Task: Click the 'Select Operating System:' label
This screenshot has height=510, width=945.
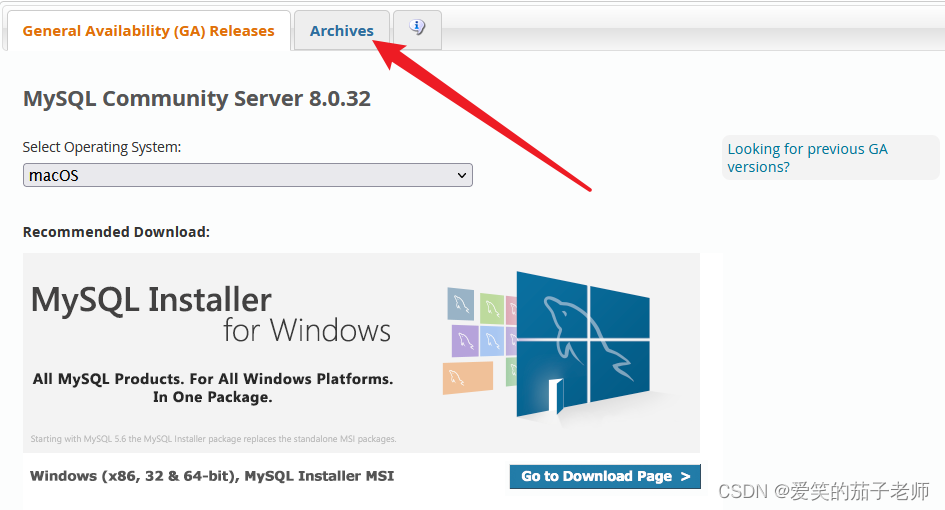Action: [x=102, y=147]
